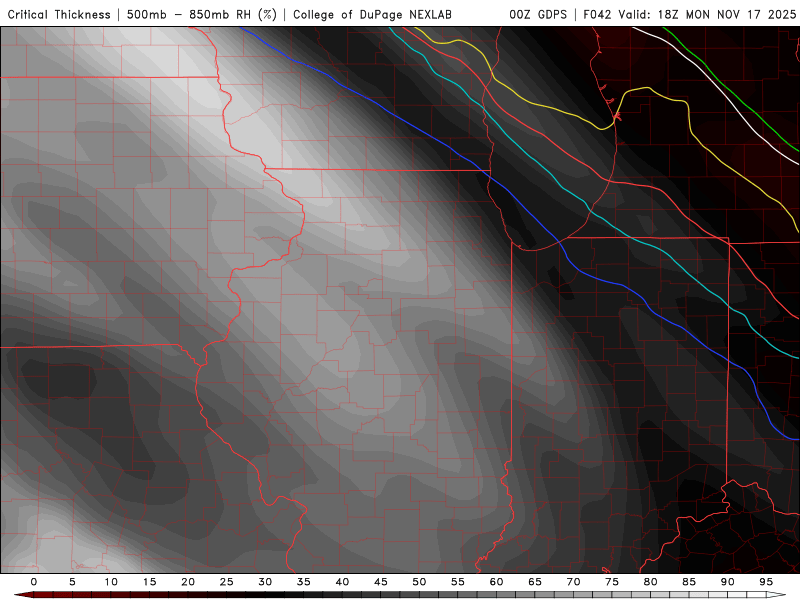Click the '15' value on the color scale
The image size is (800, 600).
coord(149,582)
